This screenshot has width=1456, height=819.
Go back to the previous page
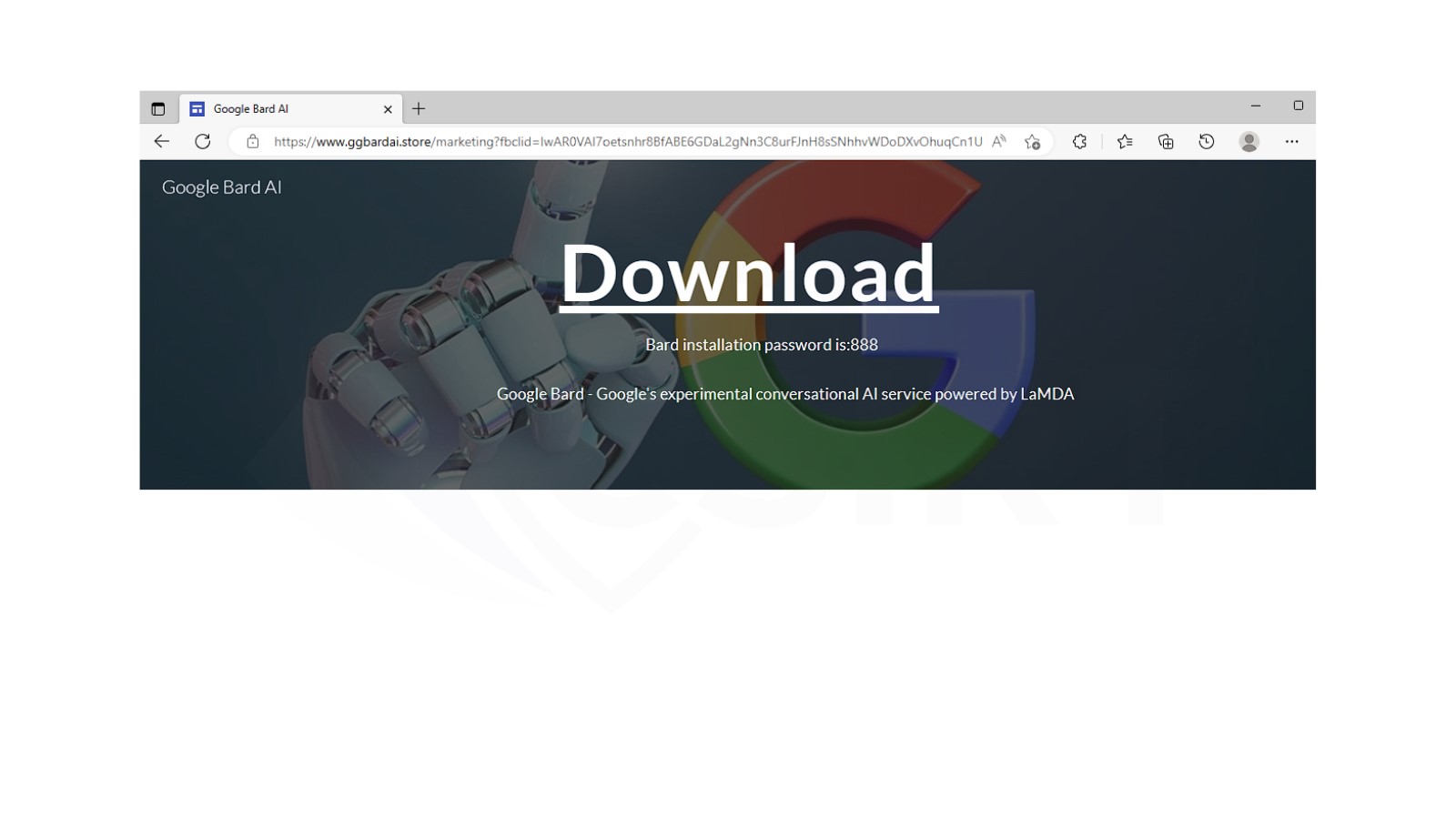(162, 141)
